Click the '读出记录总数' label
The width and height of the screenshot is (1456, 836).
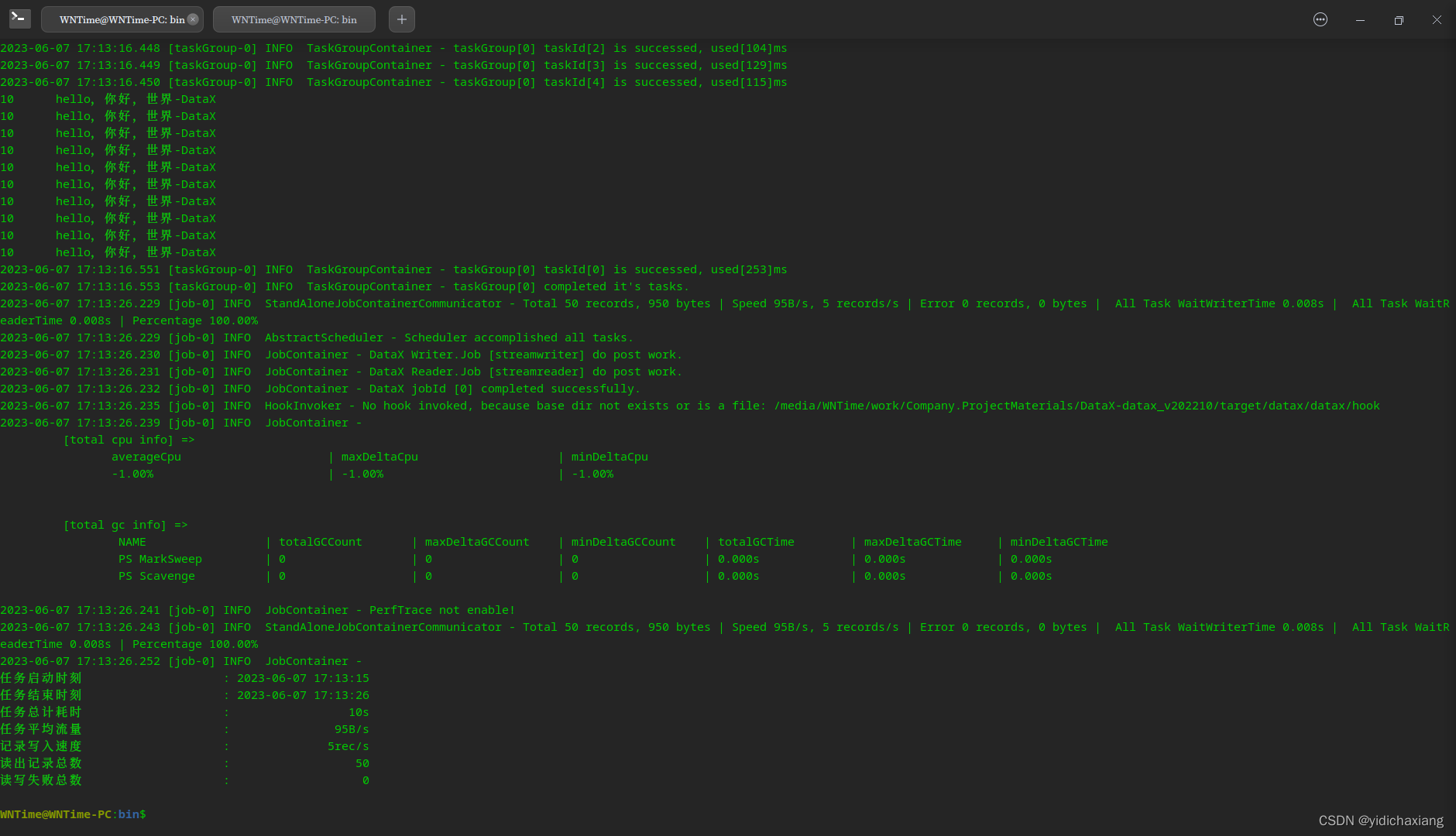[41, 763]
